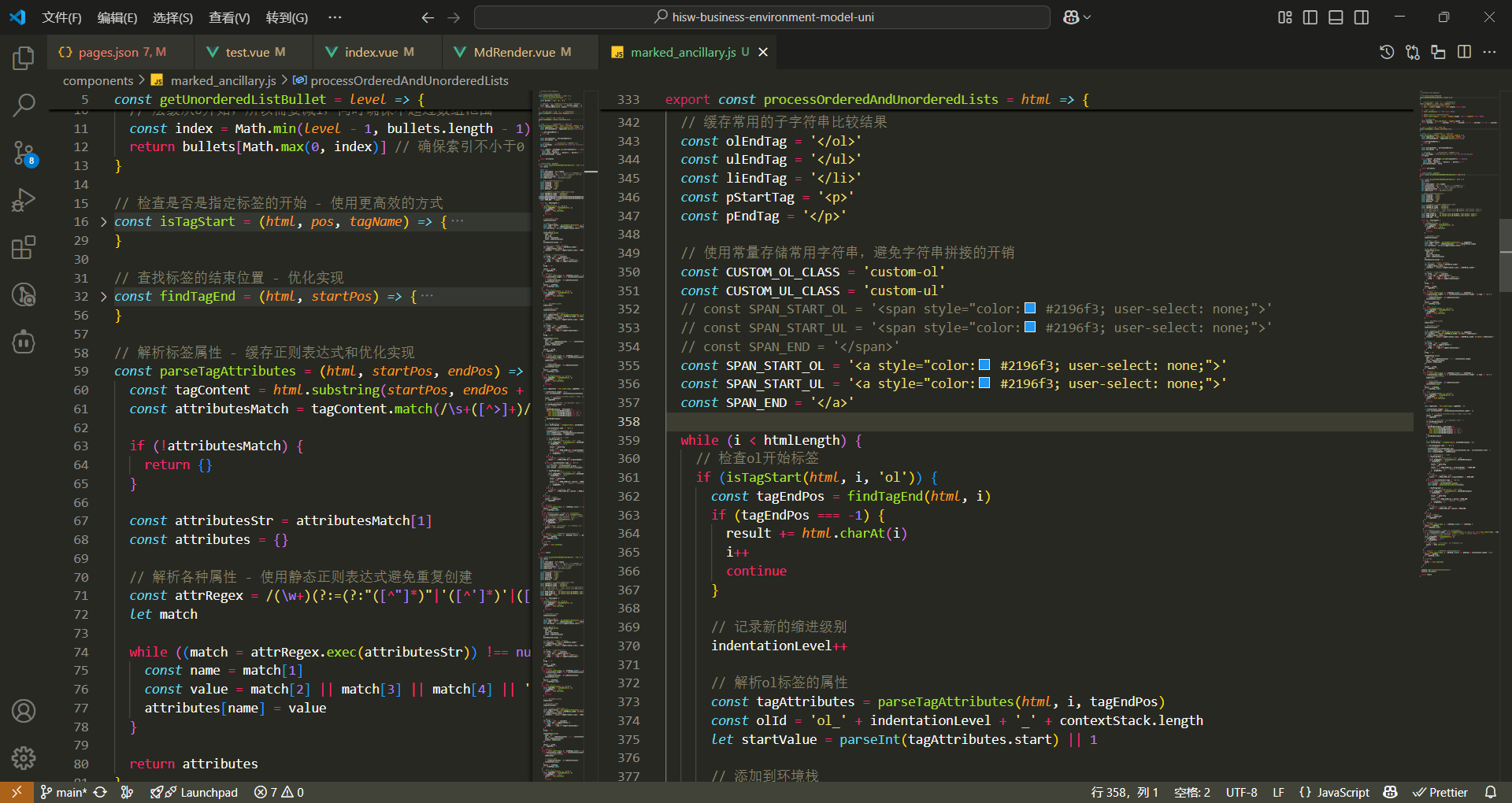Open color picker on SPAN_START_OL line 355
The height and width of the screenshot is (803, 1512).
[x=984, y=365]
